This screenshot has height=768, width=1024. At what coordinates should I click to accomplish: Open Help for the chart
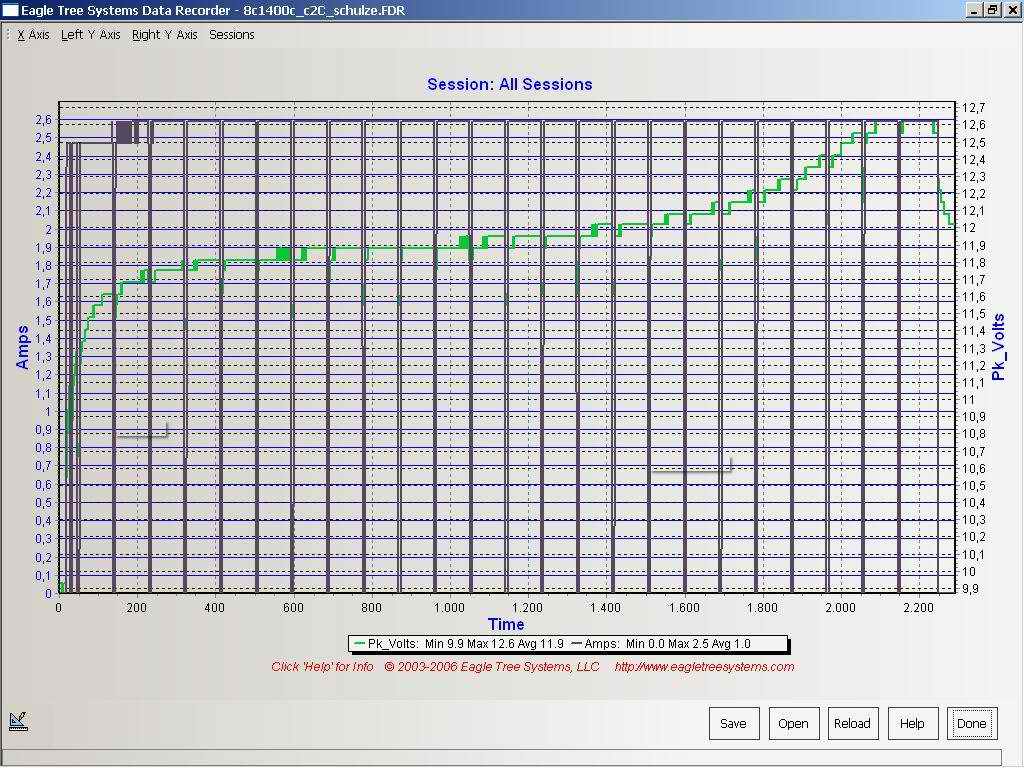click(912, 724)
